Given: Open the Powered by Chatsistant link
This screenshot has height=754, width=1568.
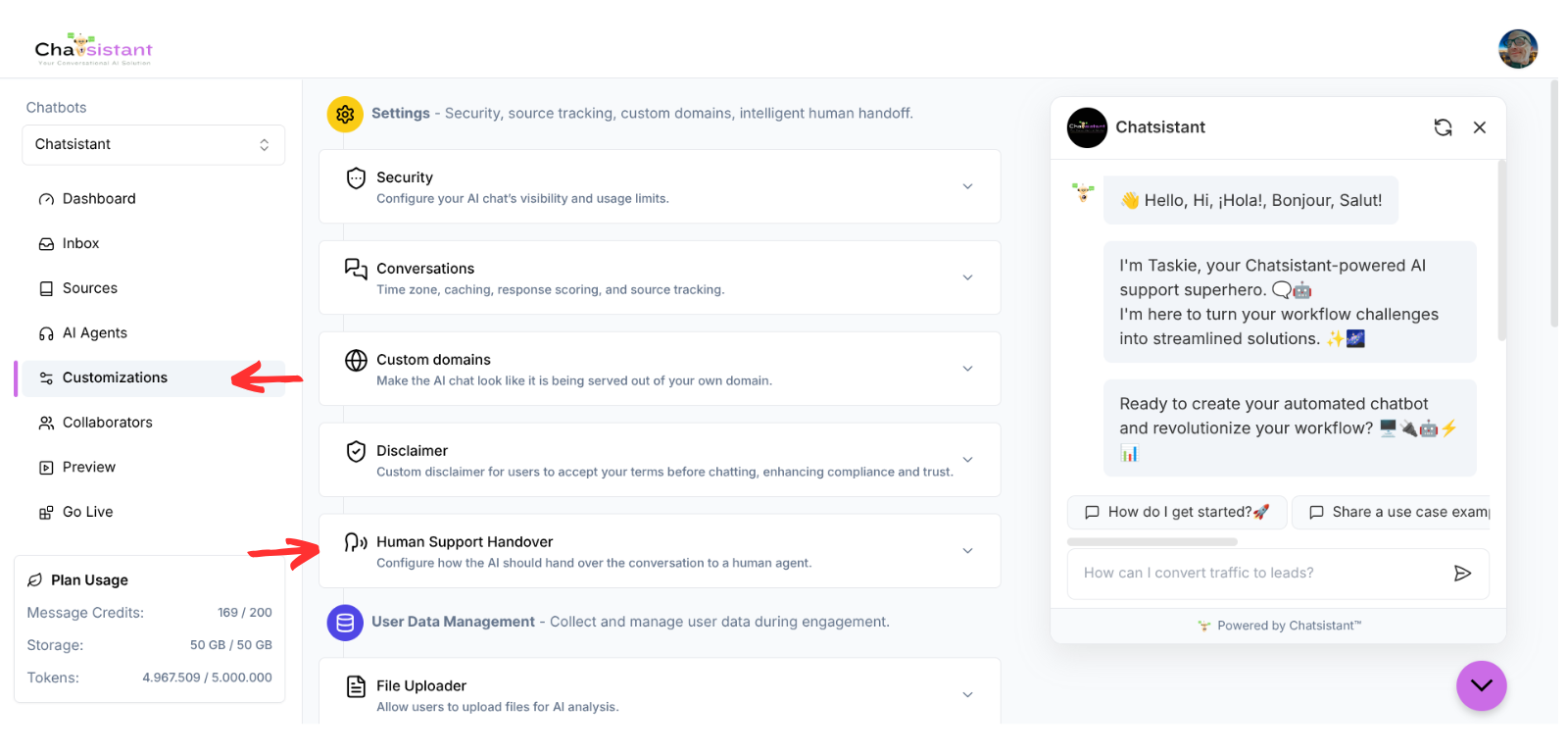Looking at the screenshot, I should [x=1279, y=626].
